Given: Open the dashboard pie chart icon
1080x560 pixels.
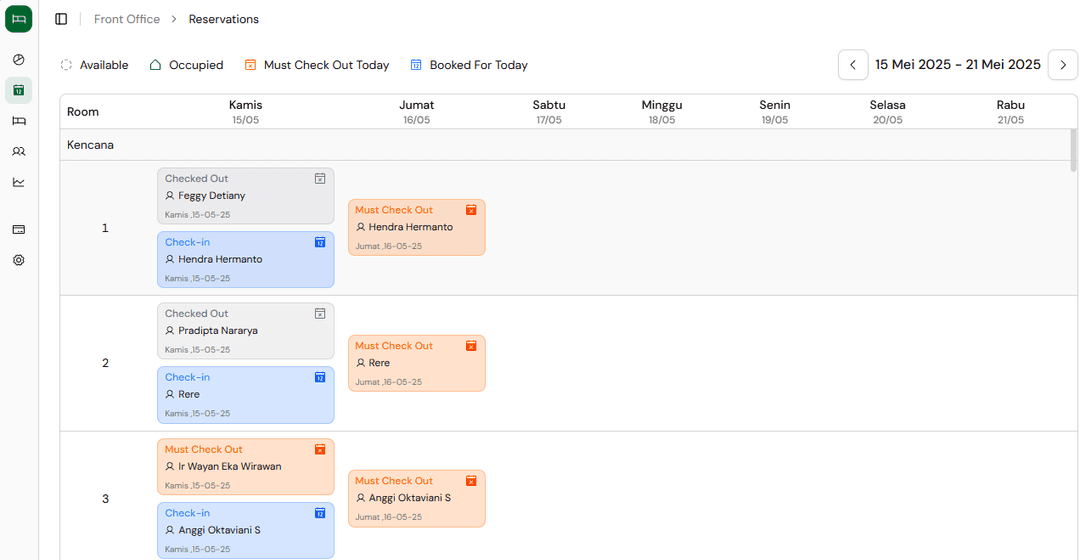Looking at the screenshot, I should (19, 60).
